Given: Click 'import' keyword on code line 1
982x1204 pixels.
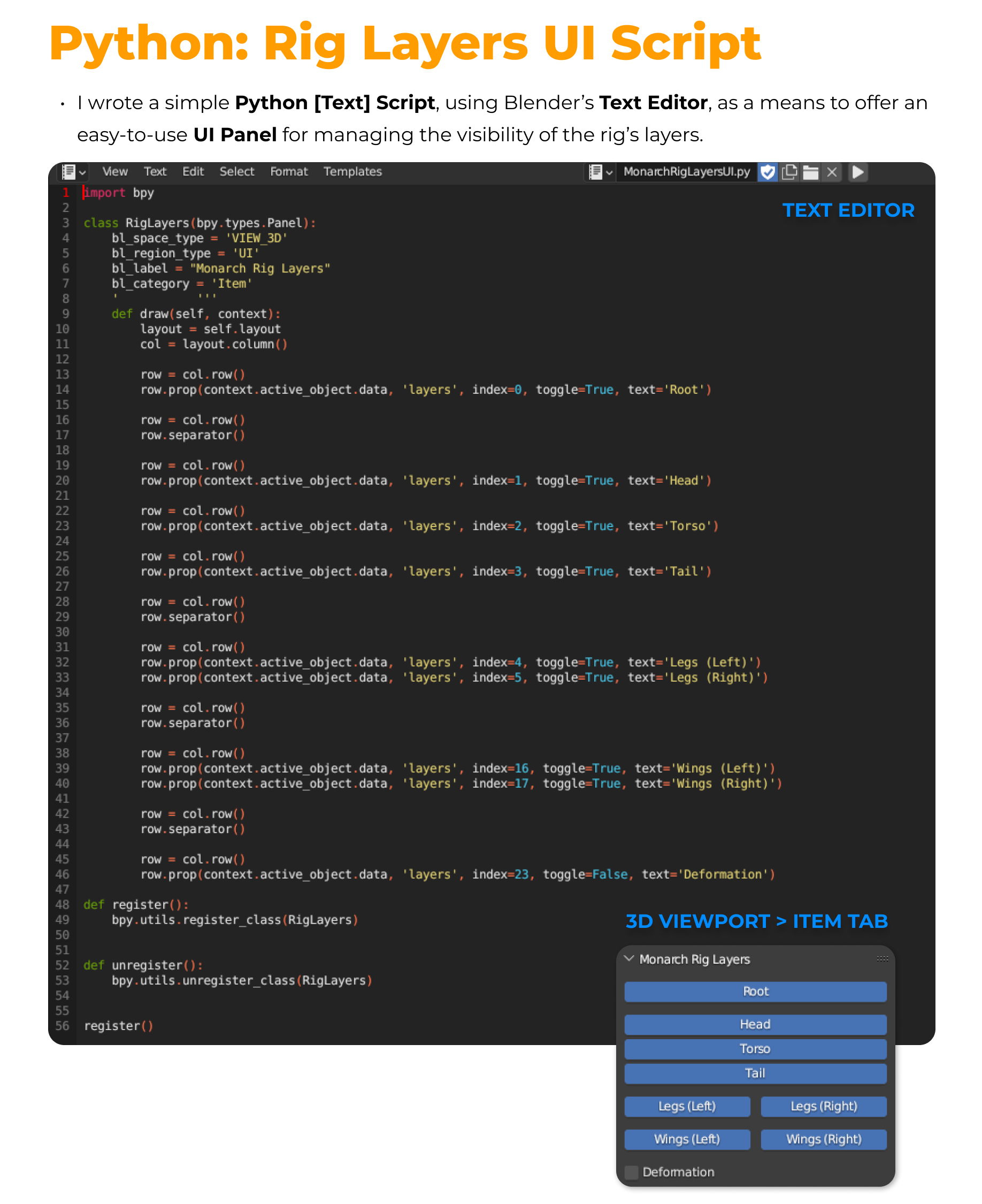Looking at the screenshot, I should pos(104,192).
